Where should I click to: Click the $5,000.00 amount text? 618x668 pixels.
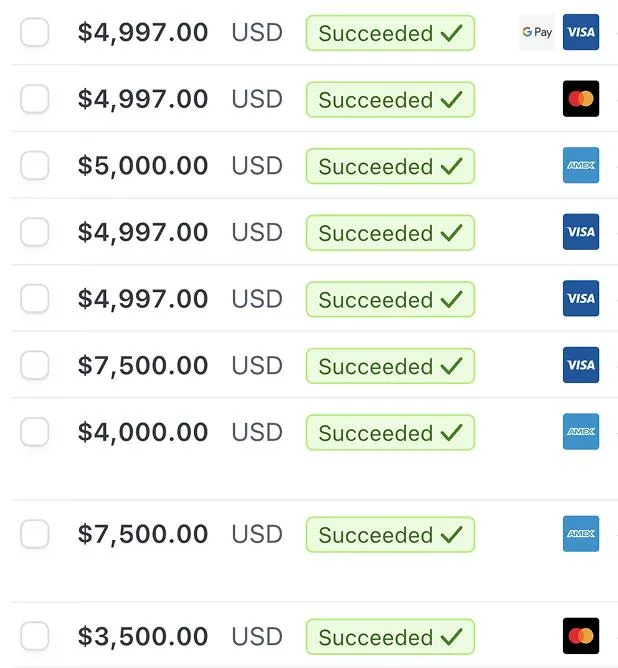point(143,166)
